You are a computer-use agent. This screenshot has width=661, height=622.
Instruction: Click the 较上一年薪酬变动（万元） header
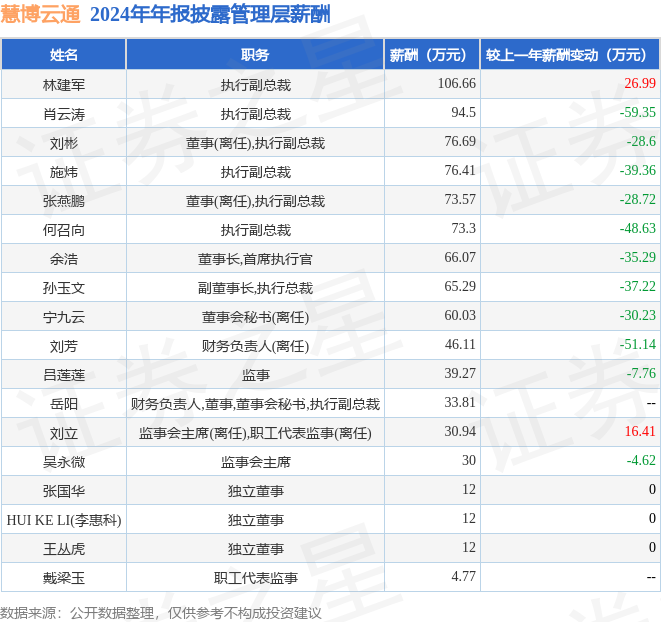(570, 55)
